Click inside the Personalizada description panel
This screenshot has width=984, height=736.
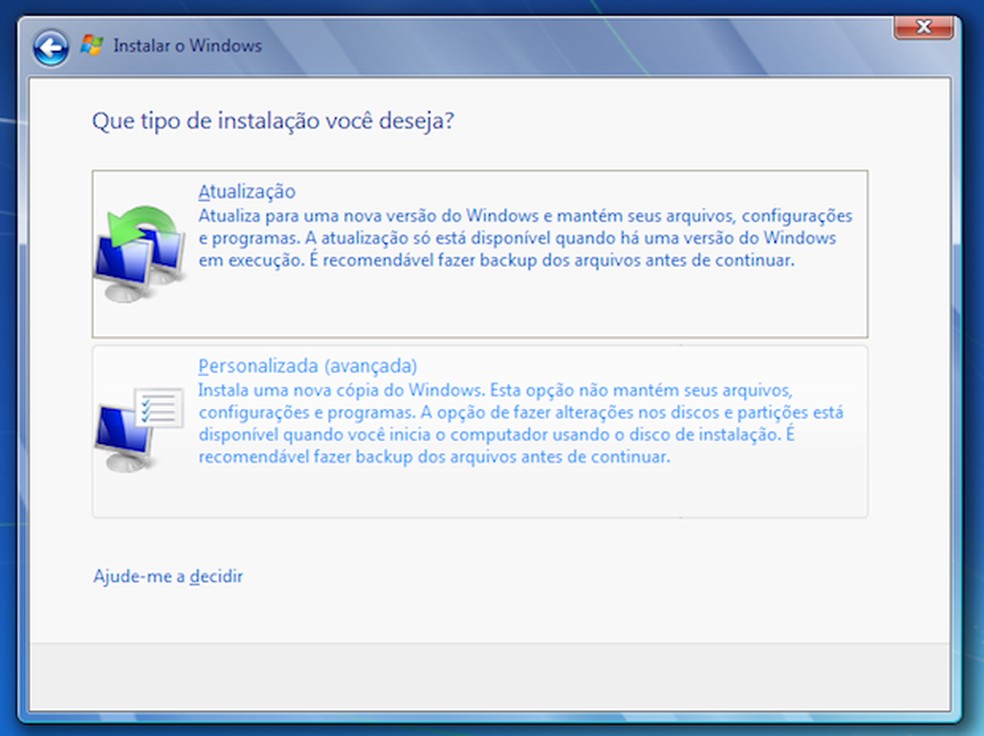point(520,420)
